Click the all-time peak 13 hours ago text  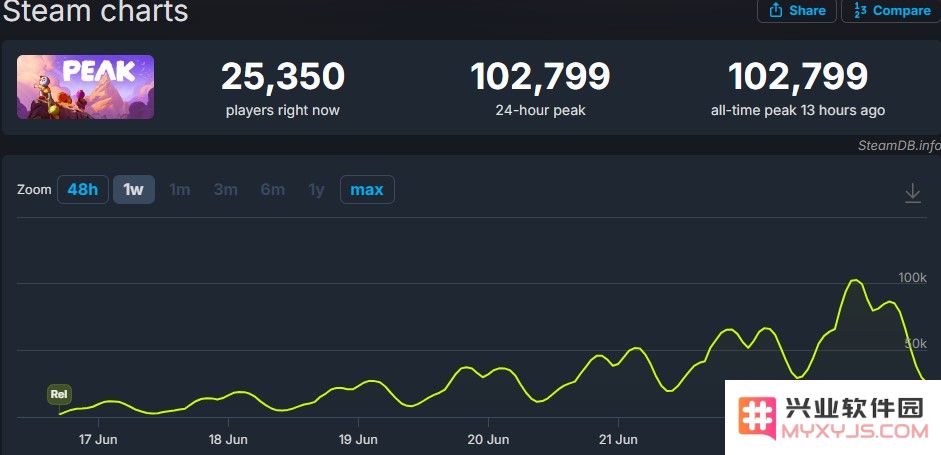798,110
